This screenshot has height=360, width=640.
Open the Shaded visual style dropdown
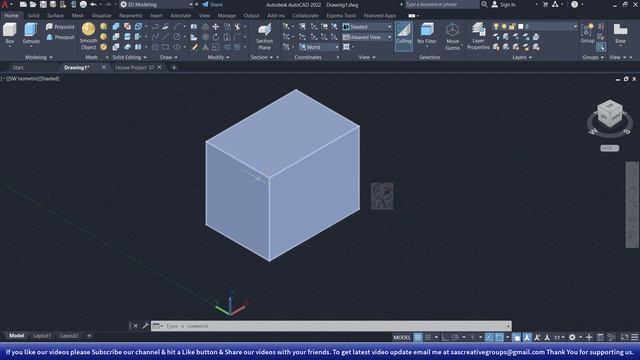367,27
